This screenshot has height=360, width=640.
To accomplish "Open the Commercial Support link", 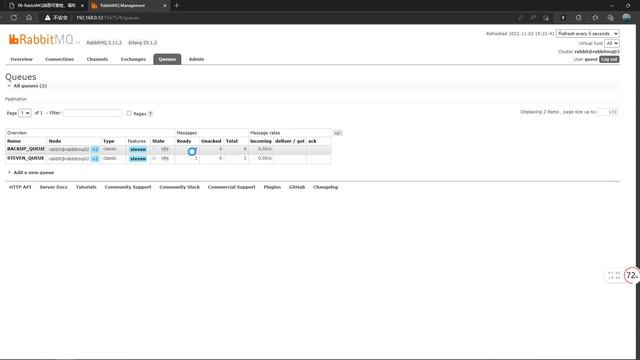I will point(231,187).
